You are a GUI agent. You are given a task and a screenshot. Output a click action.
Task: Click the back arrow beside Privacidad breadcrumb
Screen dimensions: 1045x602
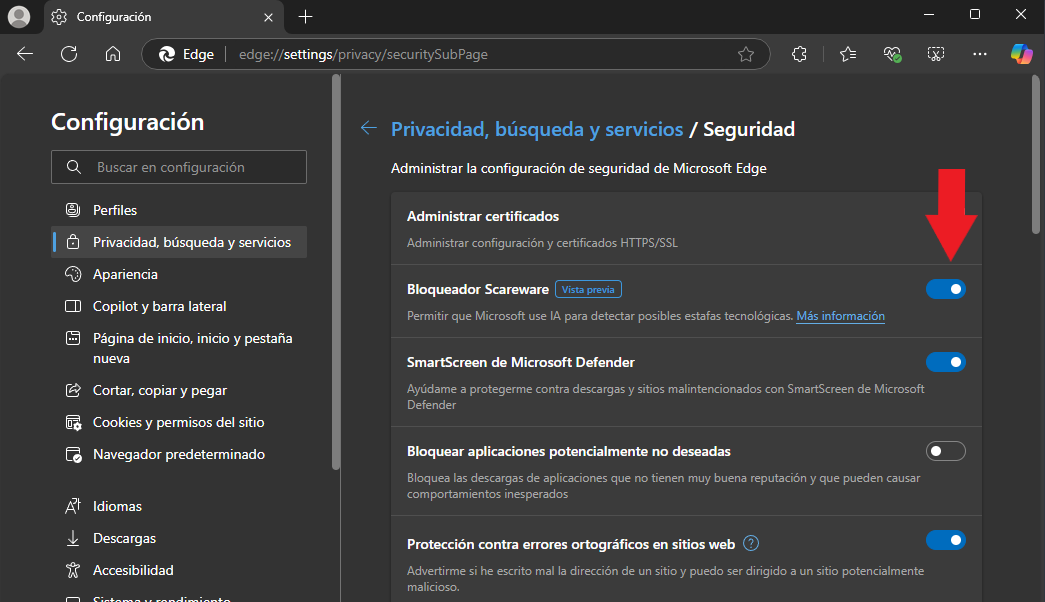pos(369,128)
